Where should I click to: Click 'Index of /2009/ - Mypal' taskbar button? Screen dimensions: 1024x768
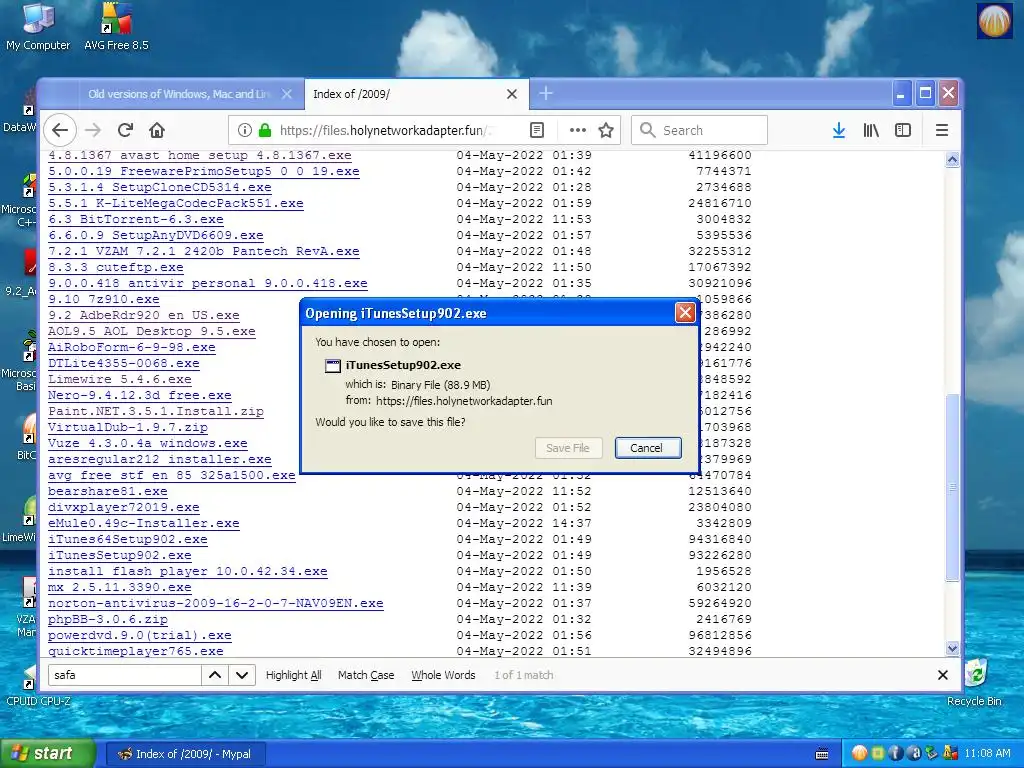coord(185,754)
